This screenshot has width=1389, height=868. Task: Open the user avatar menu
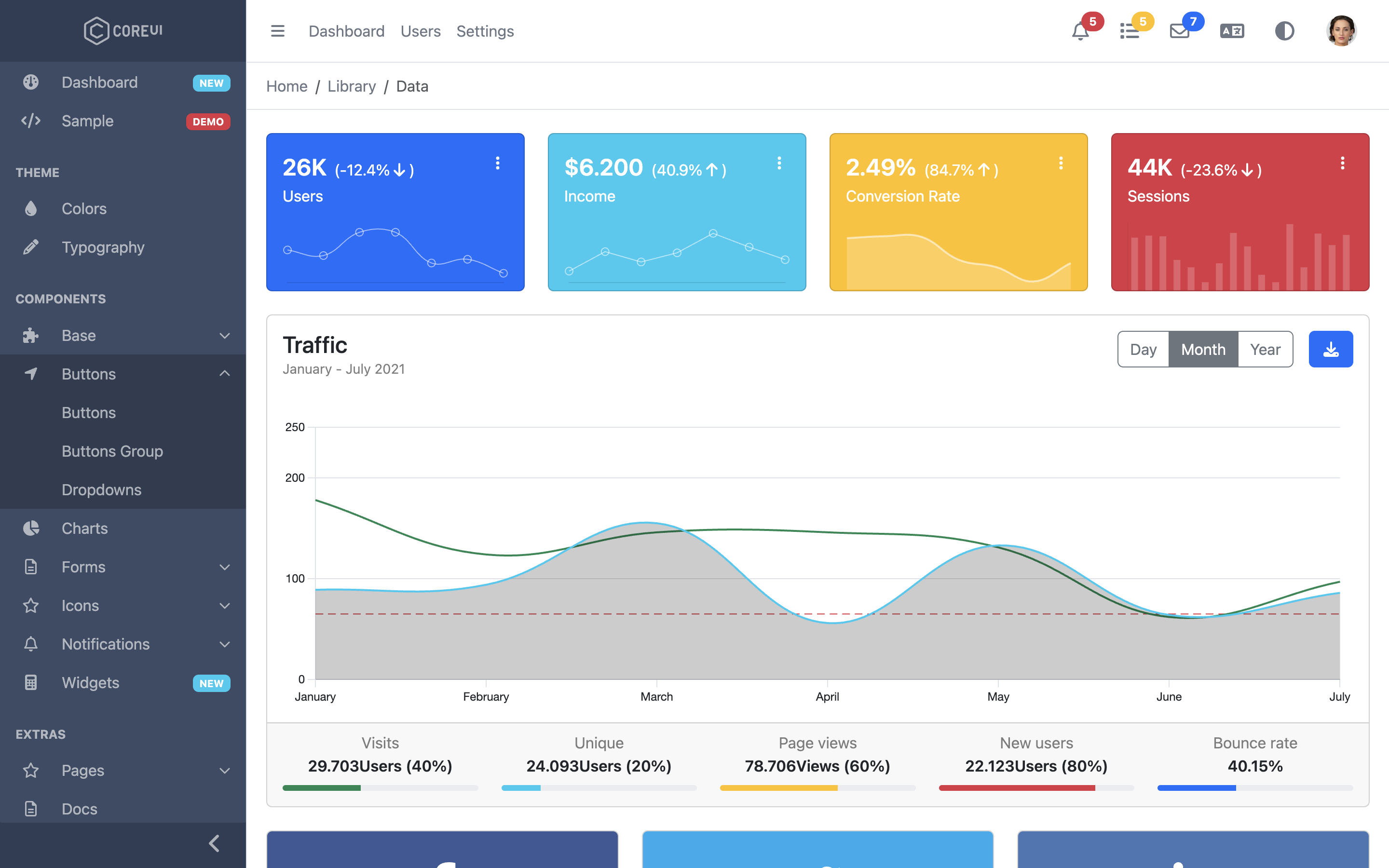click(1341, 31)
